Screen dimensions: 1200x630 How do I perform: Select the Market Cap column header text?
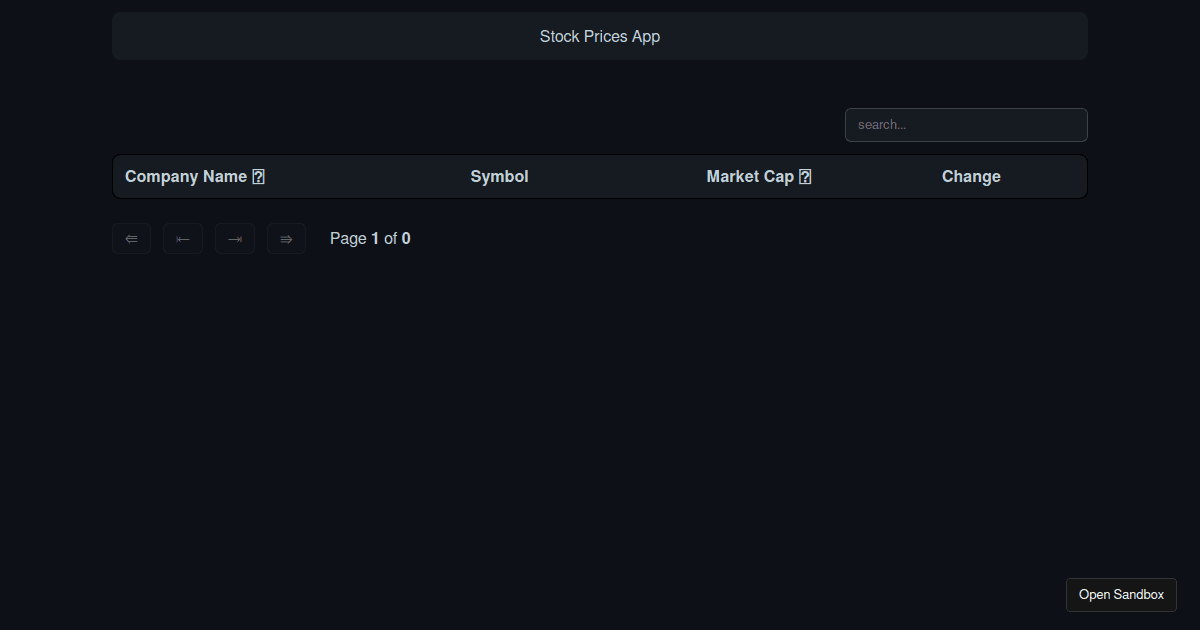750,177
